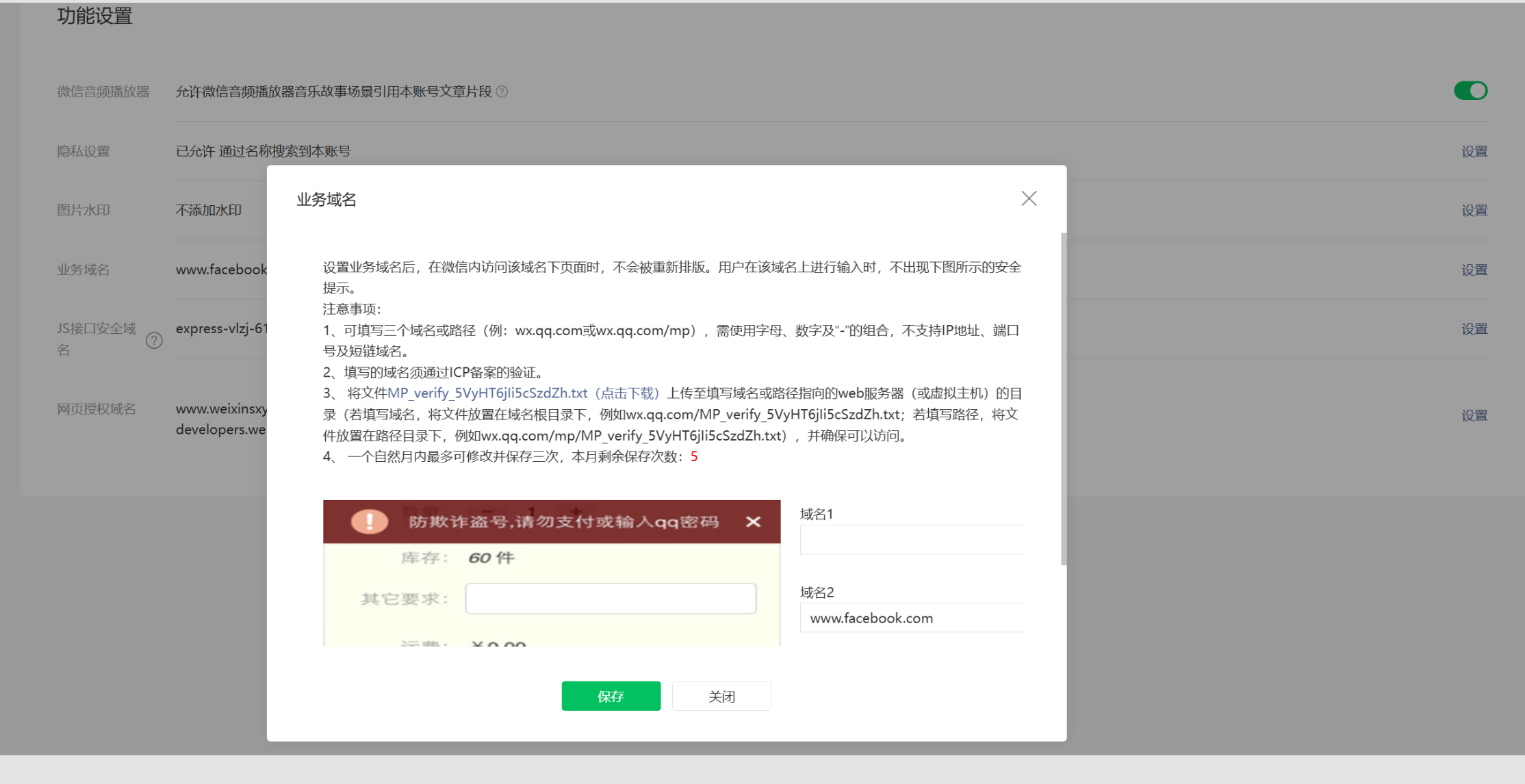Click the 关闭 button in dialog
The height and width of the screenshot is (784, 1525).
point(721,696)
